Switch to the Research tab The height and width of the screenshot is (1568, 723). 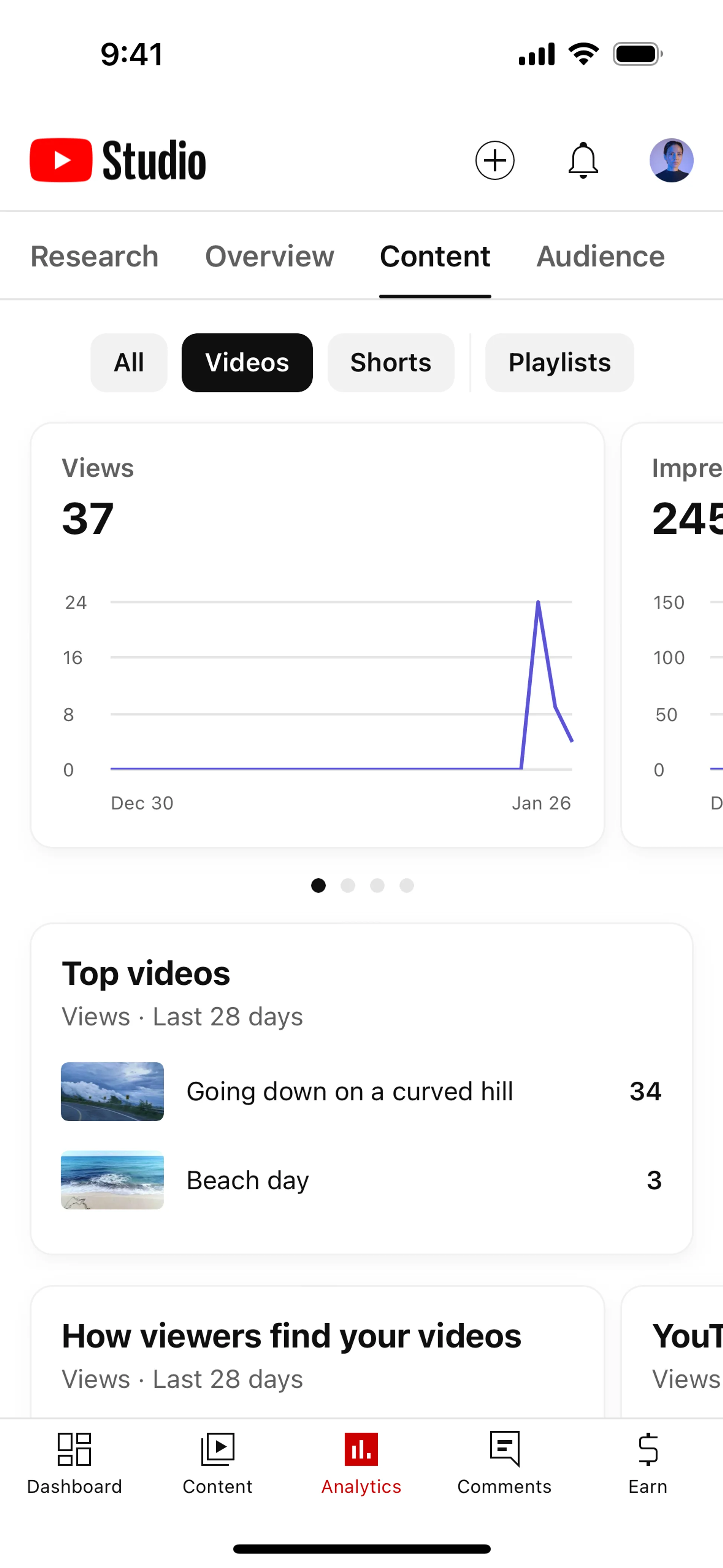95,256
